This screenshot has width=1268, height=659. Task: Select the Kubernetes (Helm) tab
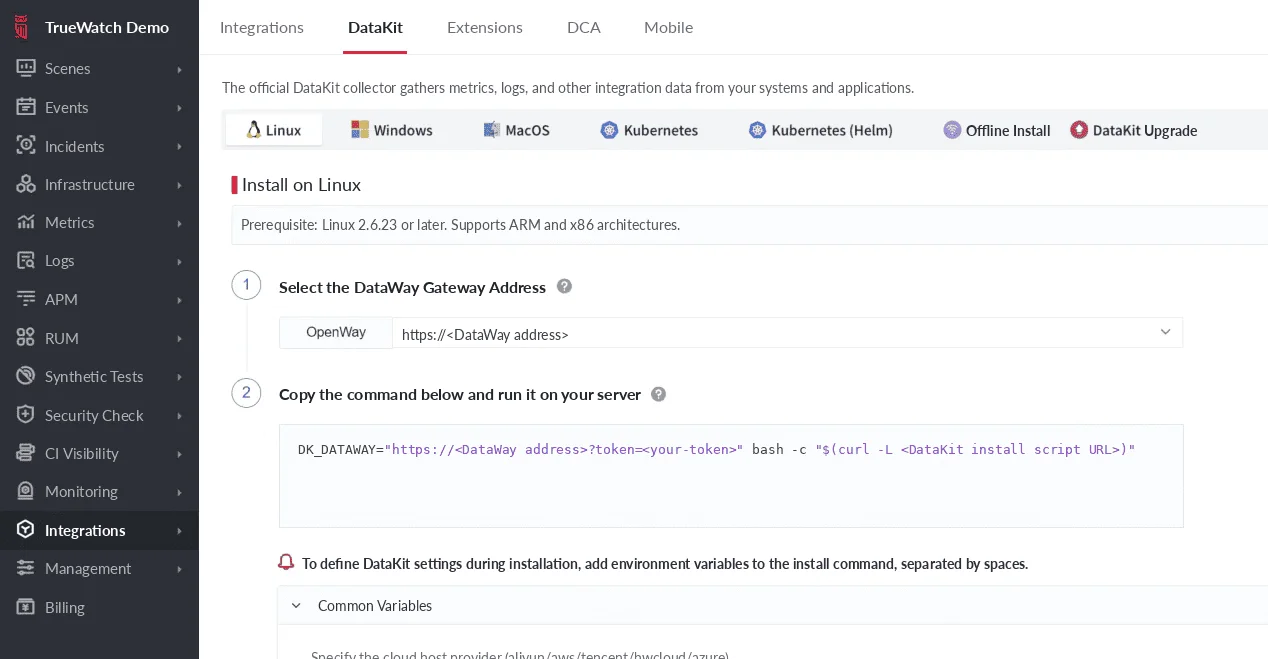(820, 130)
